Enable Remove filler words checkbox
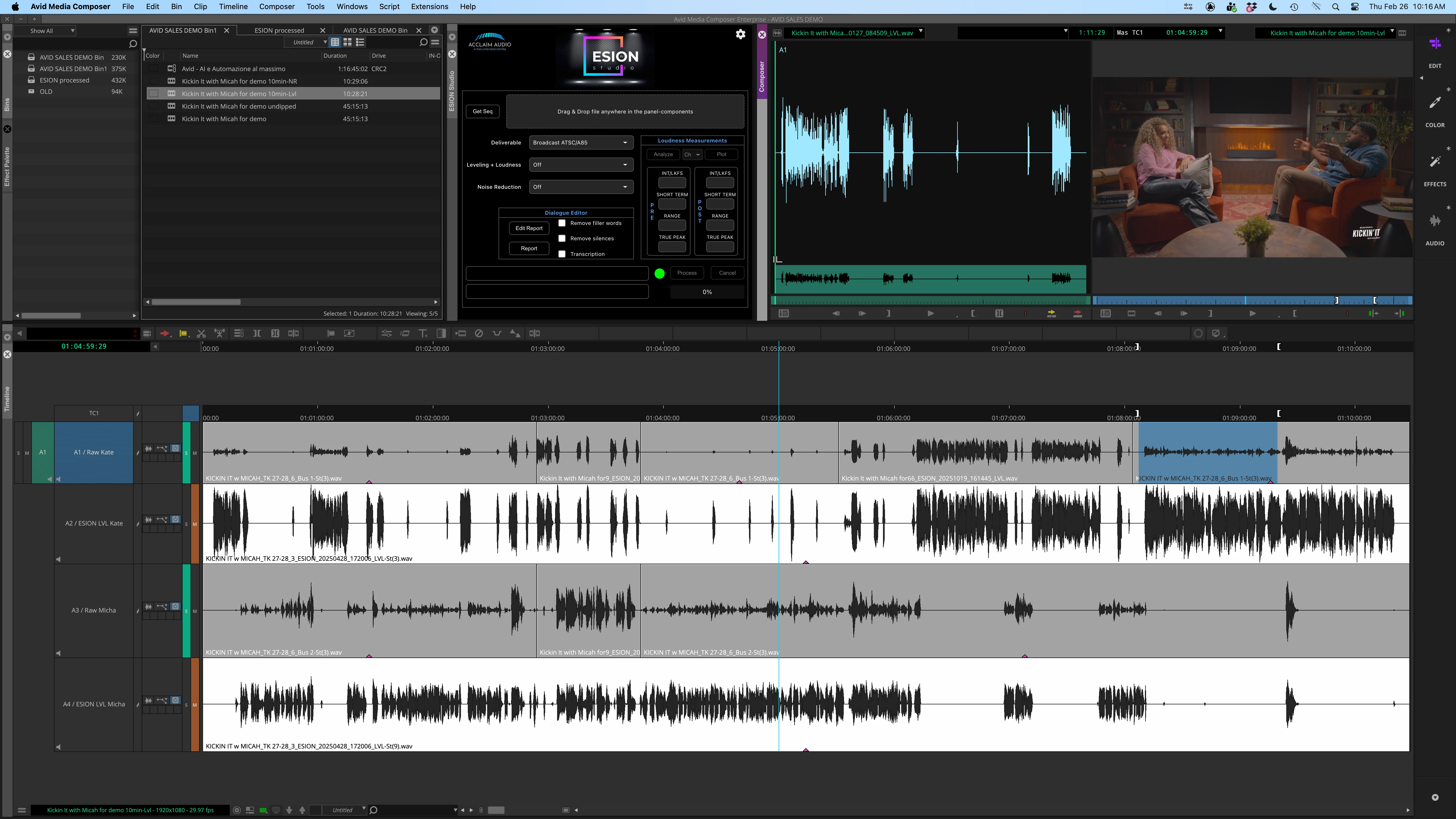 click(x=562, y=223)
